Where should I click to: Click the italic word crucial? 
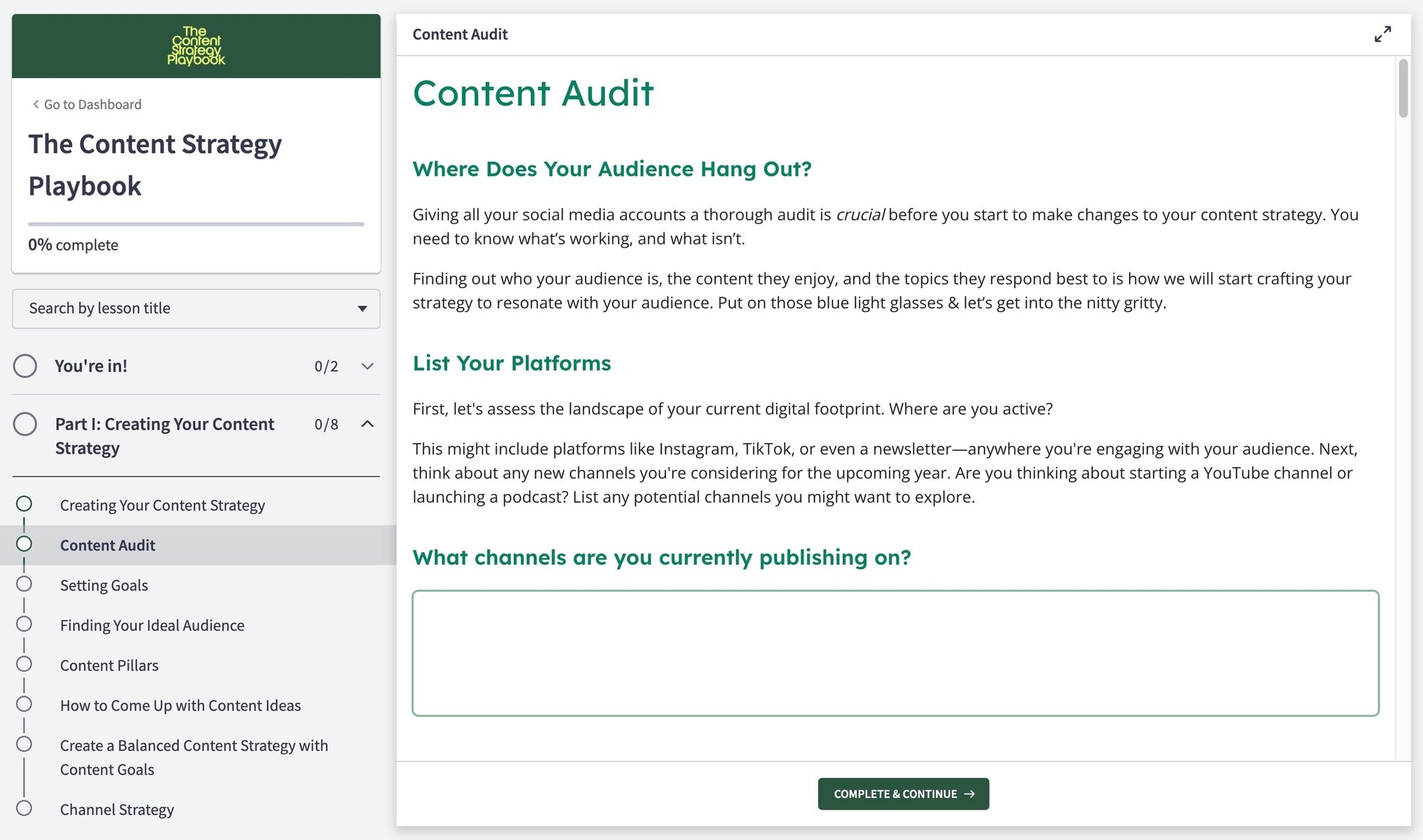[x=860, y=215]
